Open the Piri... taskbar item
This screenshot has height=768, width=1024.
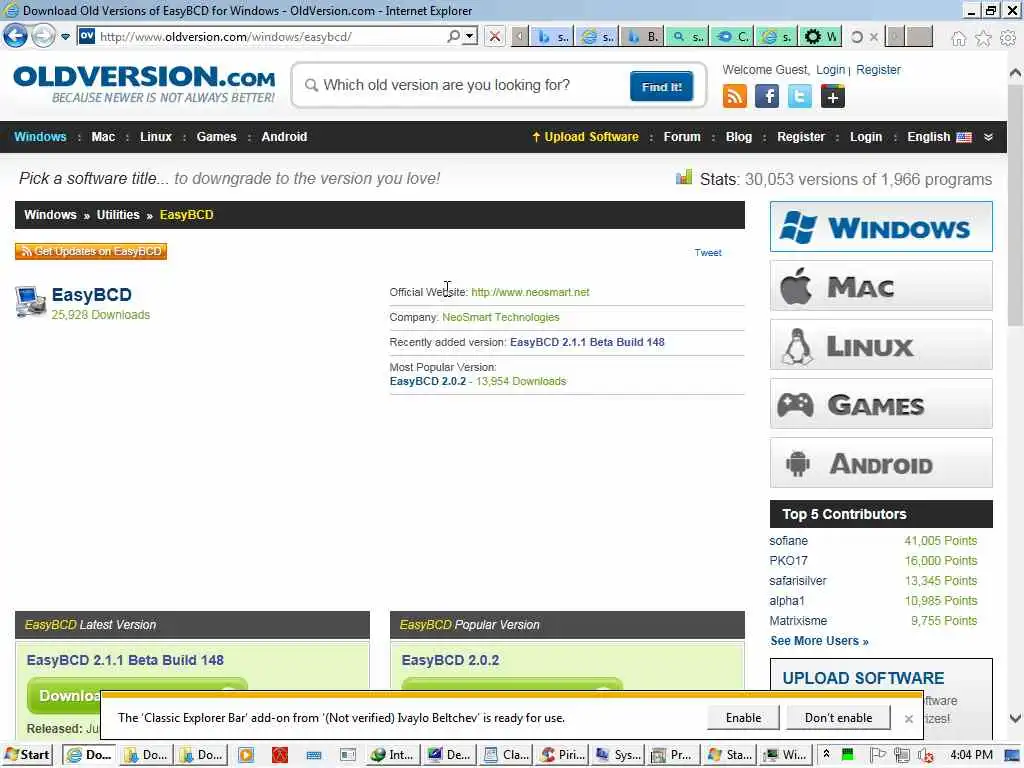(x=563, y=755)
